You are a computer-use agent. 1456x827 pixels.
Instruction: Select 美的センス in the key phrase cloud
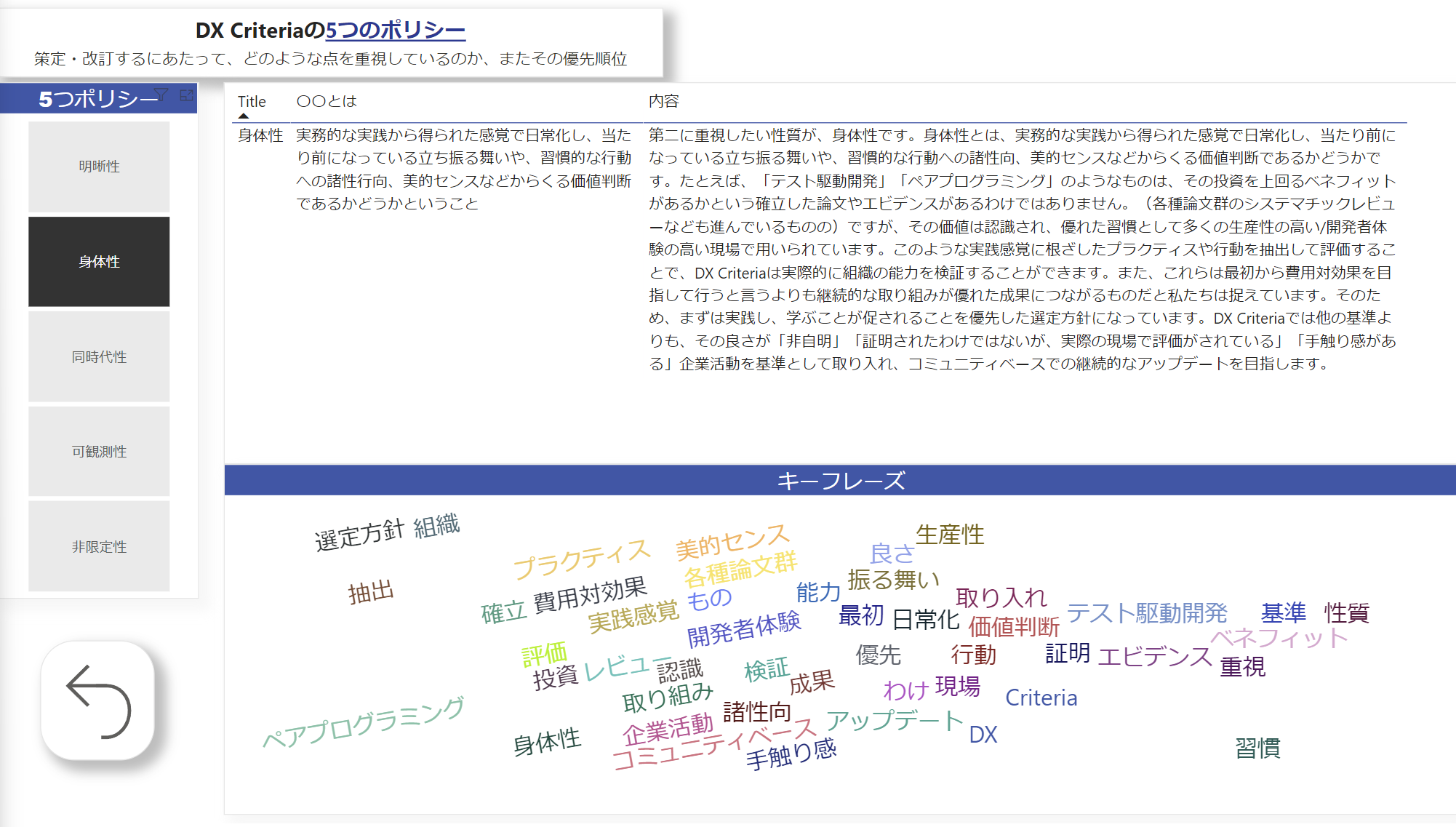pyautogui.click(x=732, y=542)
